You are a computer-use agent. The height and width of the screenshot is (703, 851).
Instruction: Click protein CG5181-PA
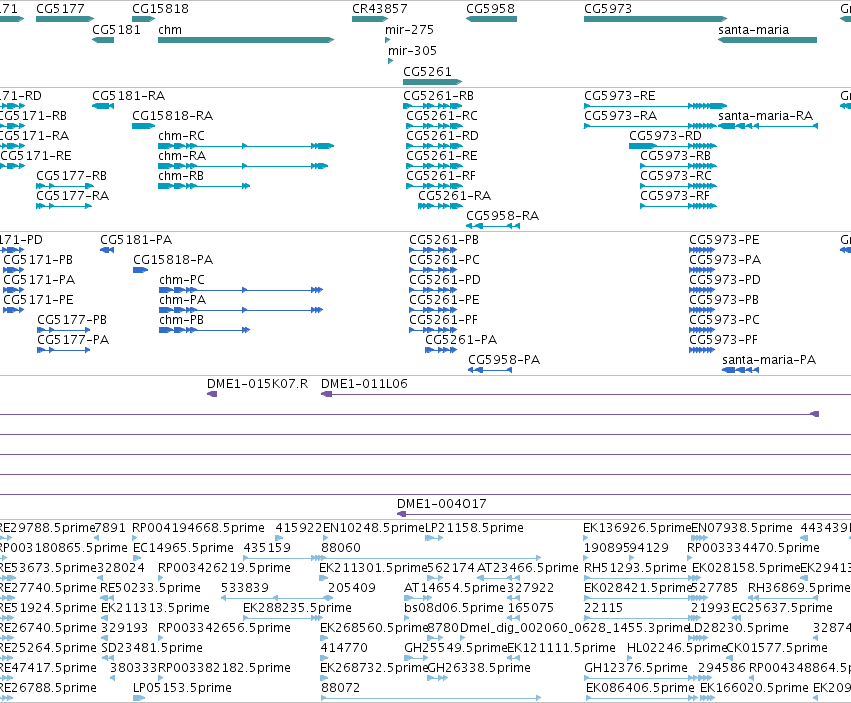107,250
